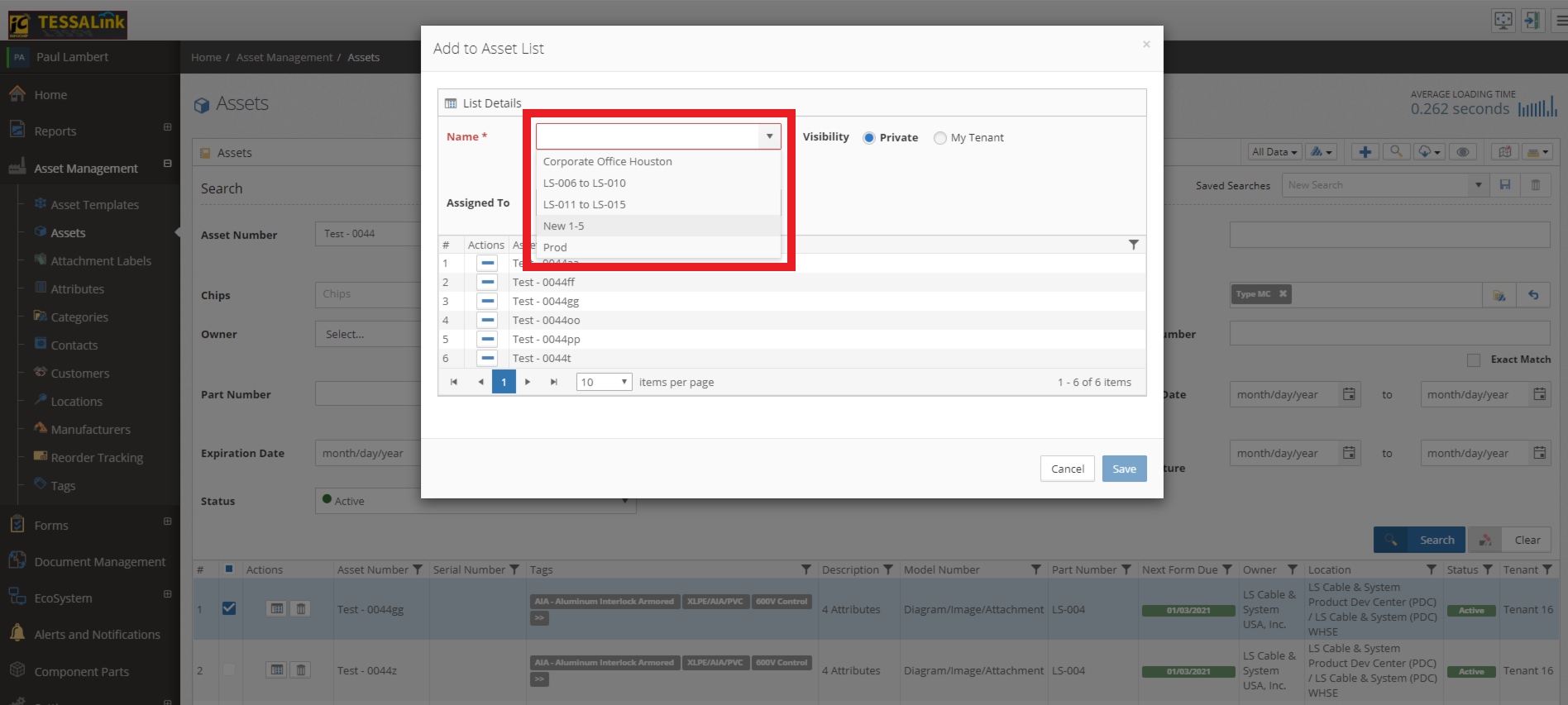Screen dimensions: 1568x705
Task: Click the save search disk icon
Action: 1505,185
